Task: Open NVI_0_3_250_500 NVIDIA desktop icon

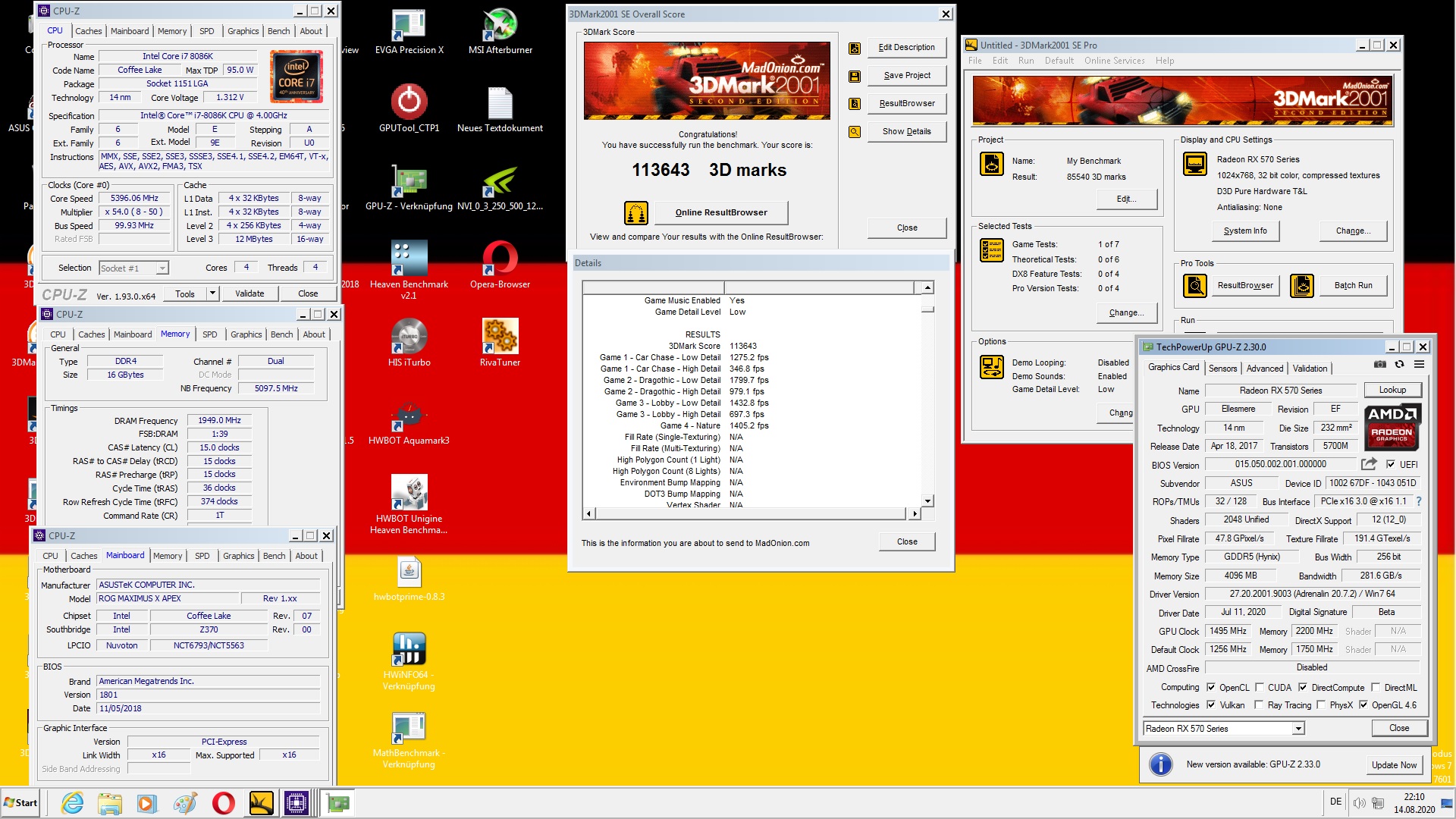Action: [x=500, y=187]
